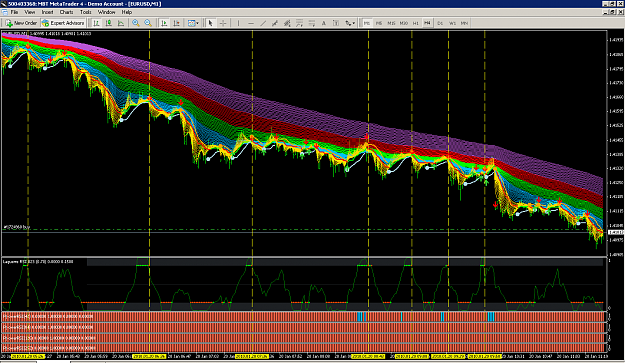
Task: Toggle chart shift icon
Action: pyautogui.click(x=176, y=23)
